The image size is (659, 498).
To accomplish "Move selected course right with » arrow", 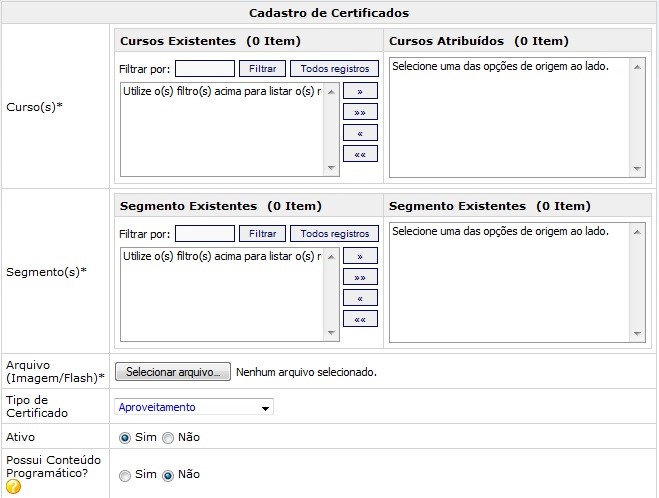I will click(359, 91).
